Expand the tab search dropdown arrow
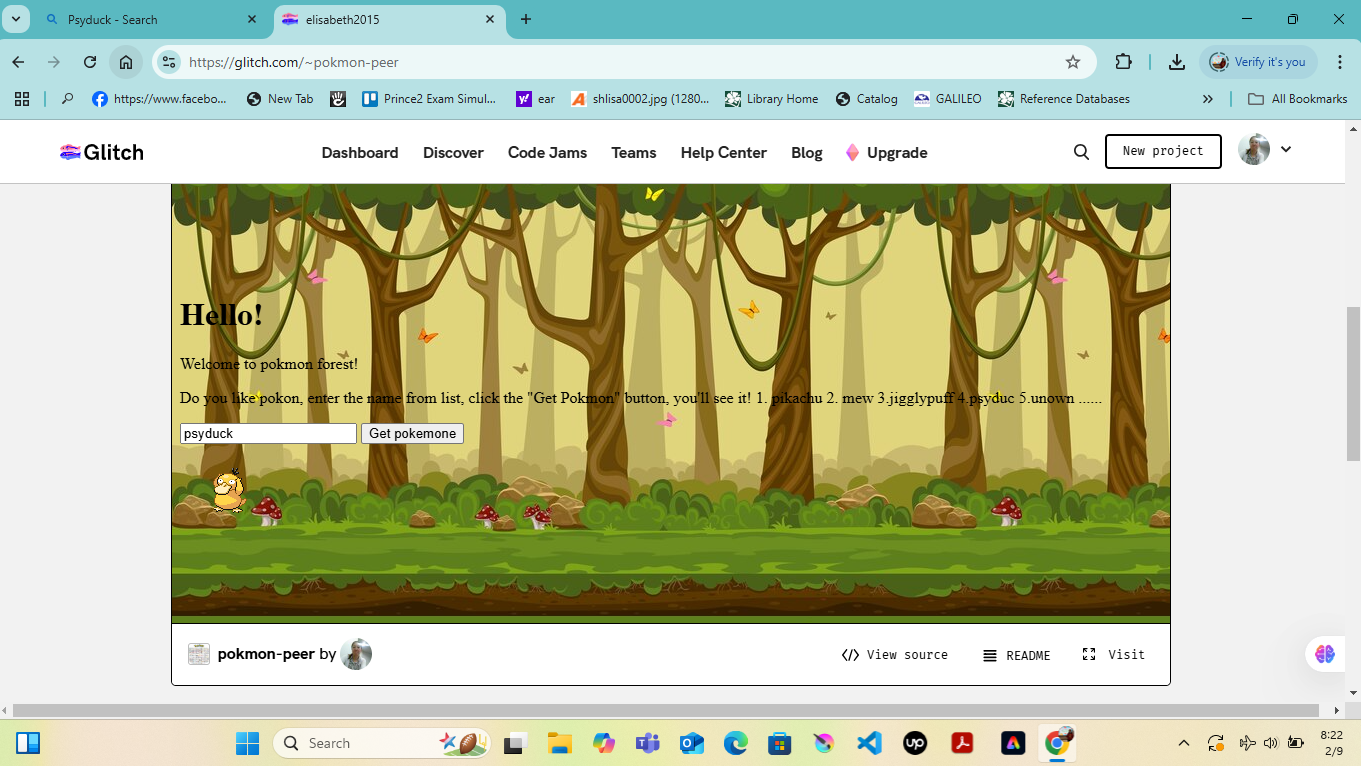Image resolution: width=1361 pixels, height=766 pixels. click(x=15, y=19)
